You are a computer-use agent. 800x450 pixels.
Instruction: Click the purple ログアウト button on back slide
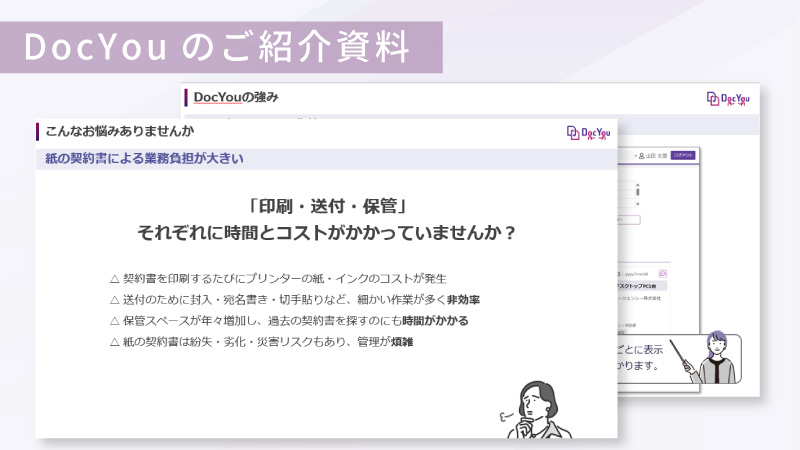coord(683,155)
